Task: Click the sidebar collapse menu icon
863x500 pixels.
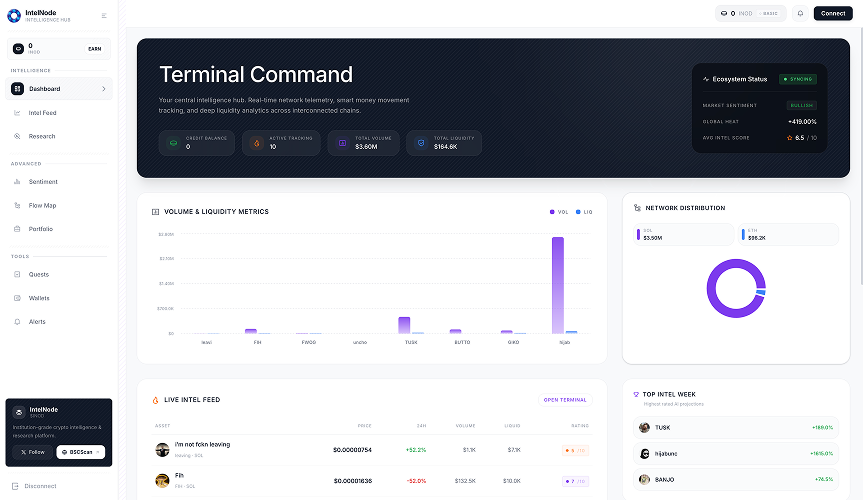Action: [x=104, y=16]
